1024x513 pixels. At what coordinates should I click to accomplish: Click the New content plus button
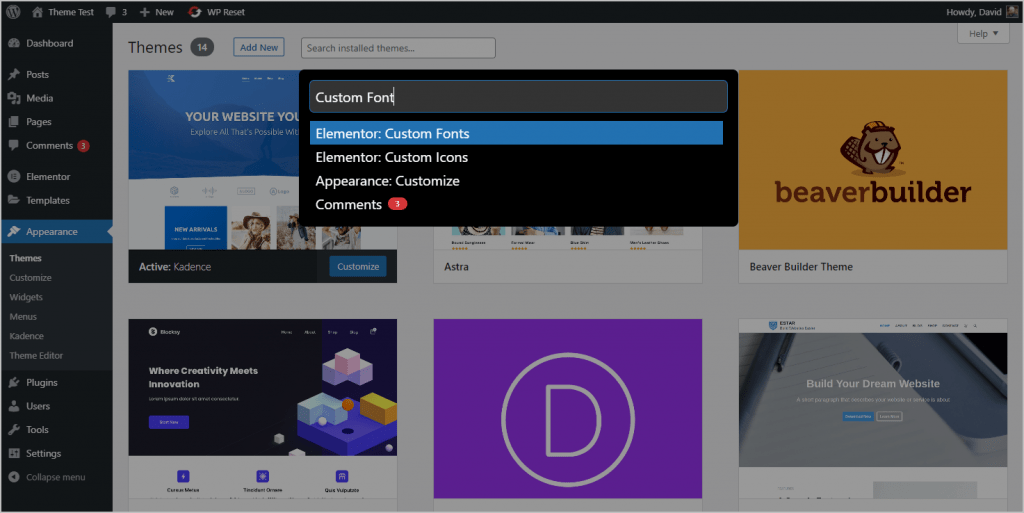[157, 12]
